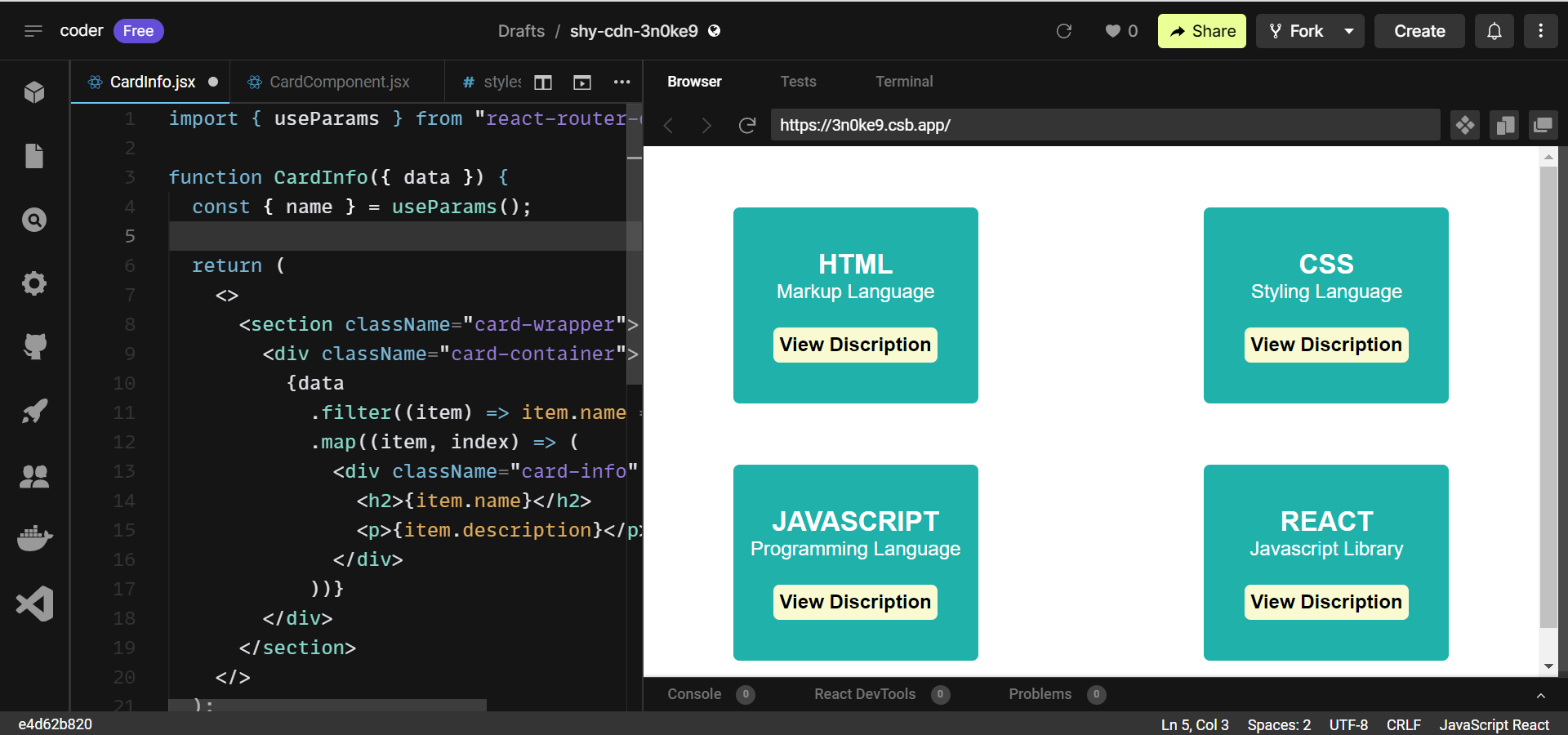Open the editor tabs more options ellipsis

click(621, 82)
